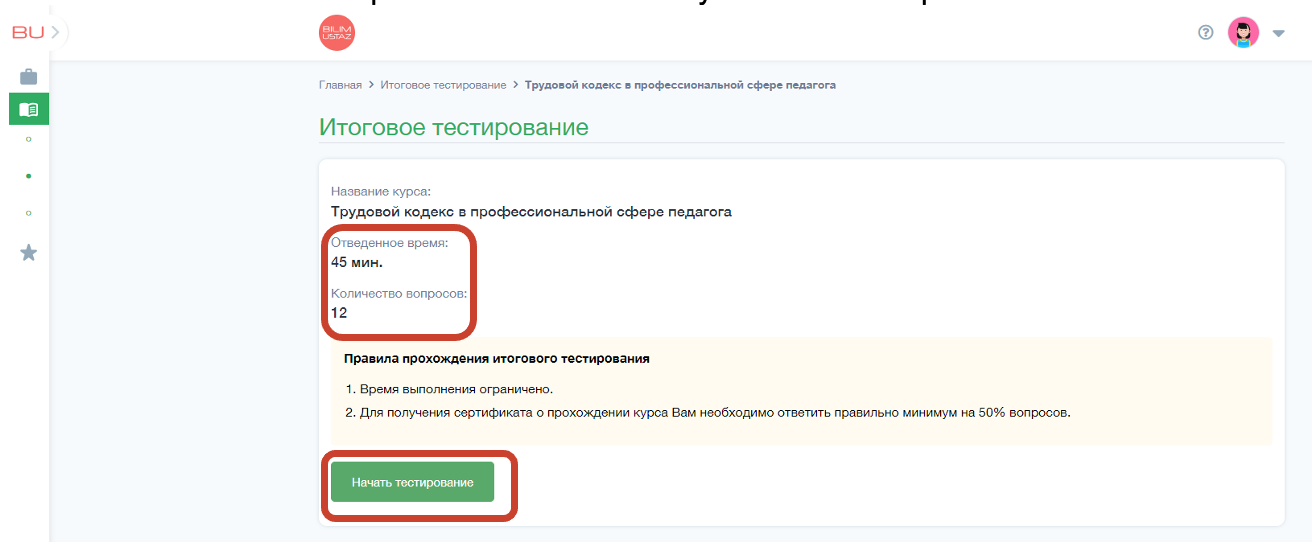Click the Трудовой кодекс breadcrumb item
This screenshot has width=1316, height=547.
[x=680, y=85]
